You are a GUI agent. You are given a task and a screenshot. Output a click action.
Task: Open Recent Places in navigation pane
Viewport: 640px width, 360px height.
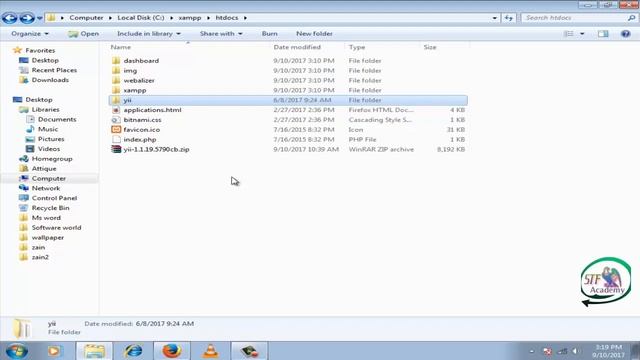coord(54,70)
